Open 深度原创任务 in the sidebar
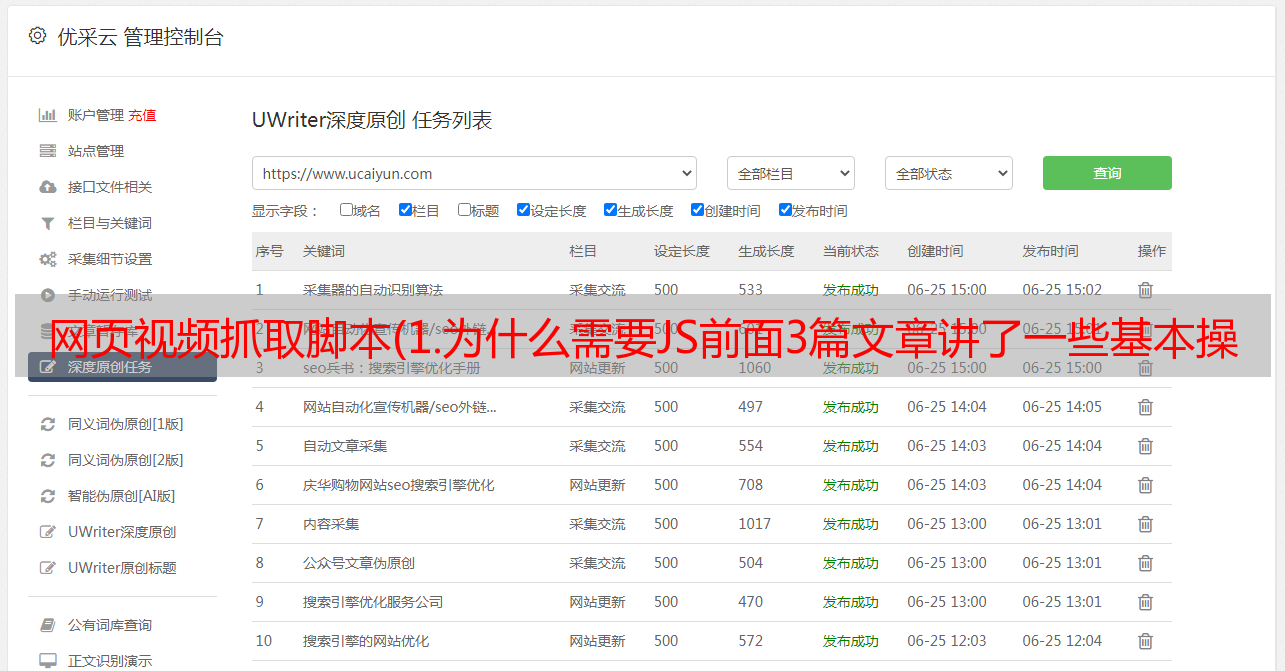Image resolution: width=1285 pixels, height=671 pixels. tap(110, 367)
